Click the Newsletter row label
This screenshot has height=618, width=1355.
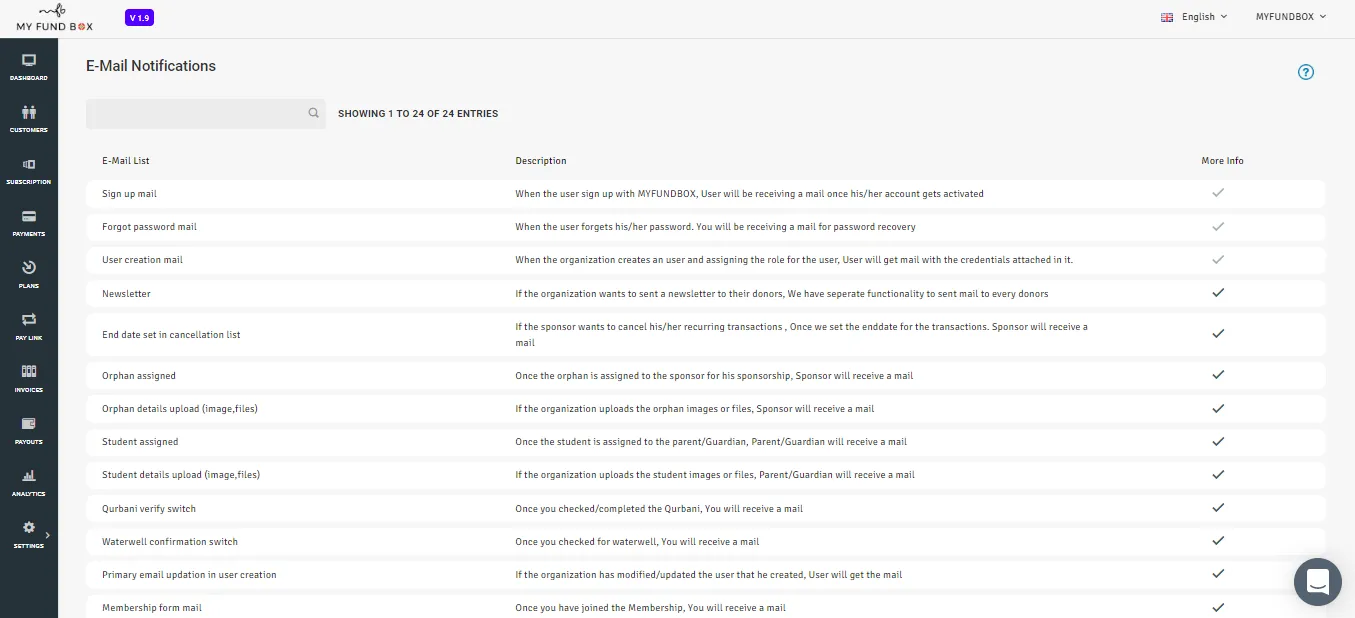126,294
